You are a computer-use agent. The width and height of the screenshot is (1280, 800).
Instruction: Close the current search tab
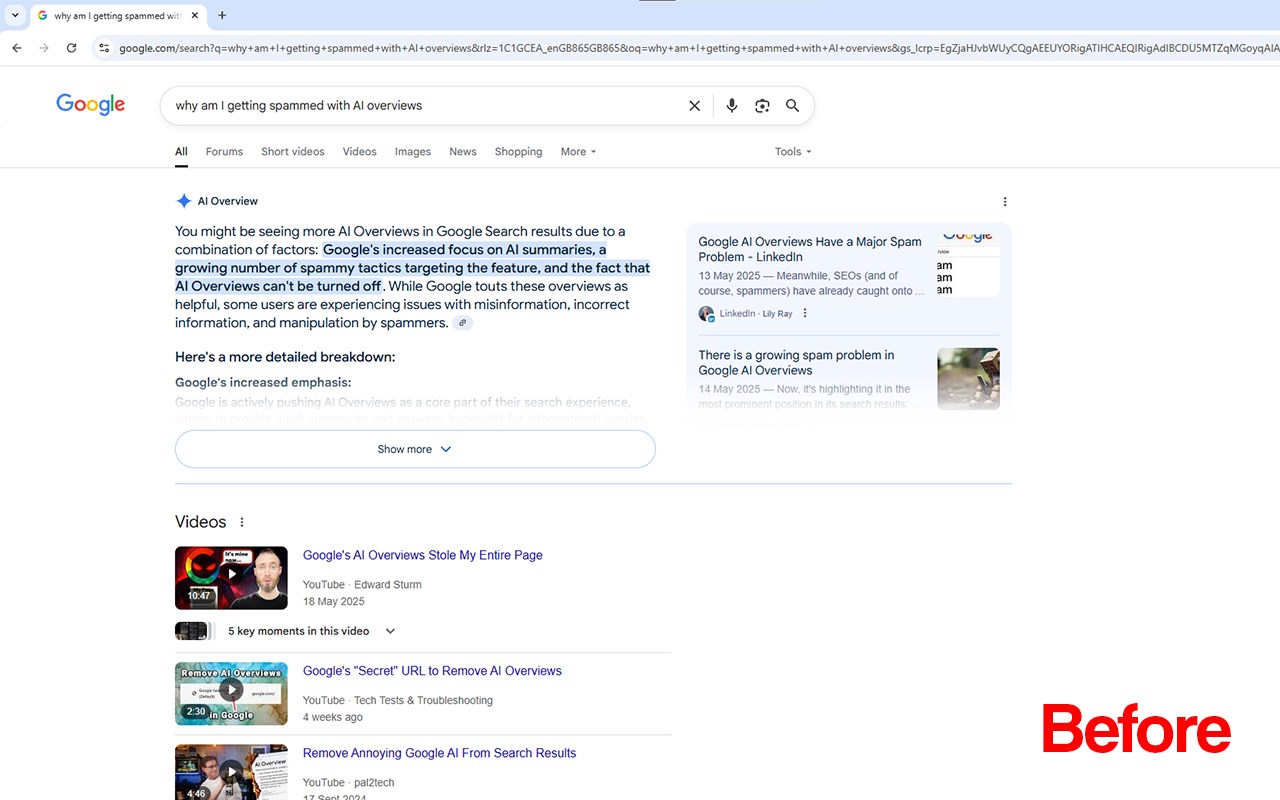(x=195, y=15)
